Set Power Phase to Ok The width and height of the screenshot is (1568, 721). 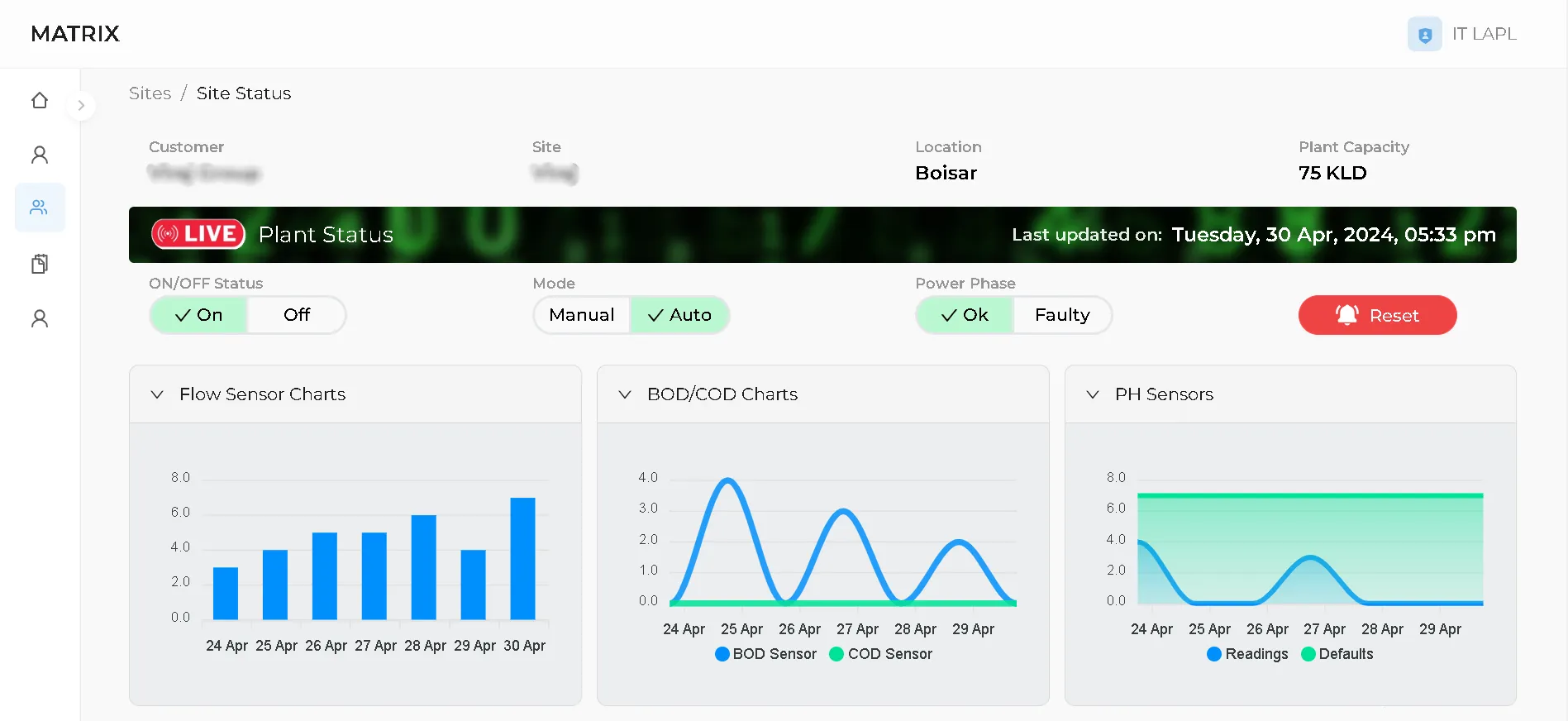[965, 315]
